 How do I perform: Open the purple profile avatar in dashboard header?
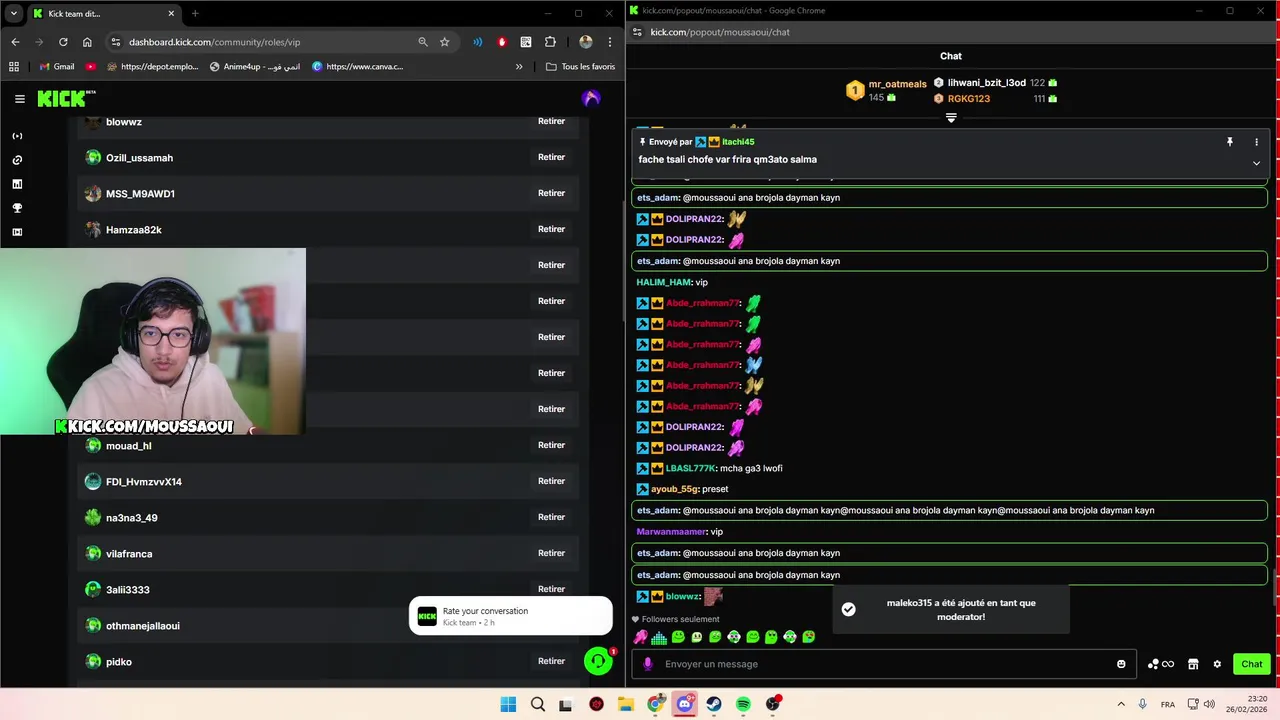coord(591,98)
